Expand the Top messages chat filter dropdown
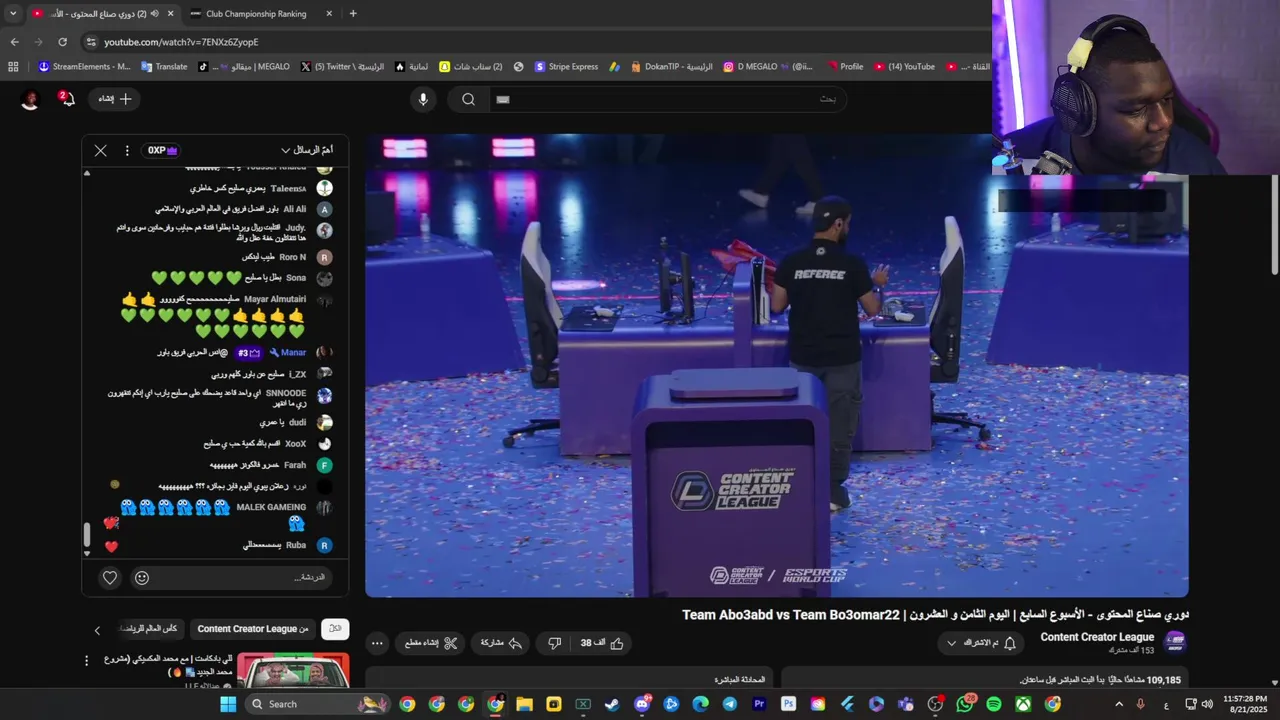The width and height of the screenshot is (1280, 720). (306, 150)
